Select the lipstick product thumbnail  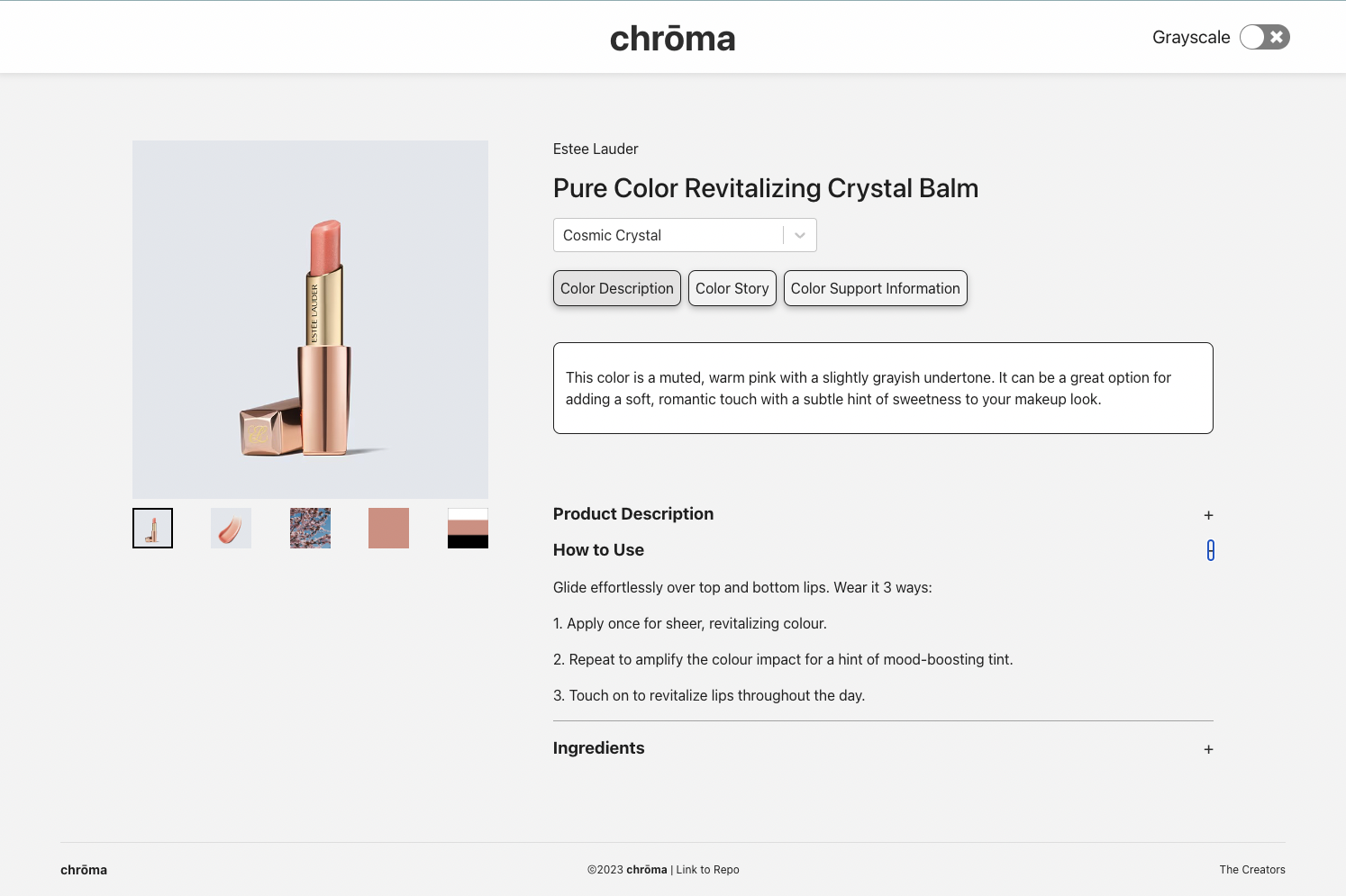click(151, 528)
